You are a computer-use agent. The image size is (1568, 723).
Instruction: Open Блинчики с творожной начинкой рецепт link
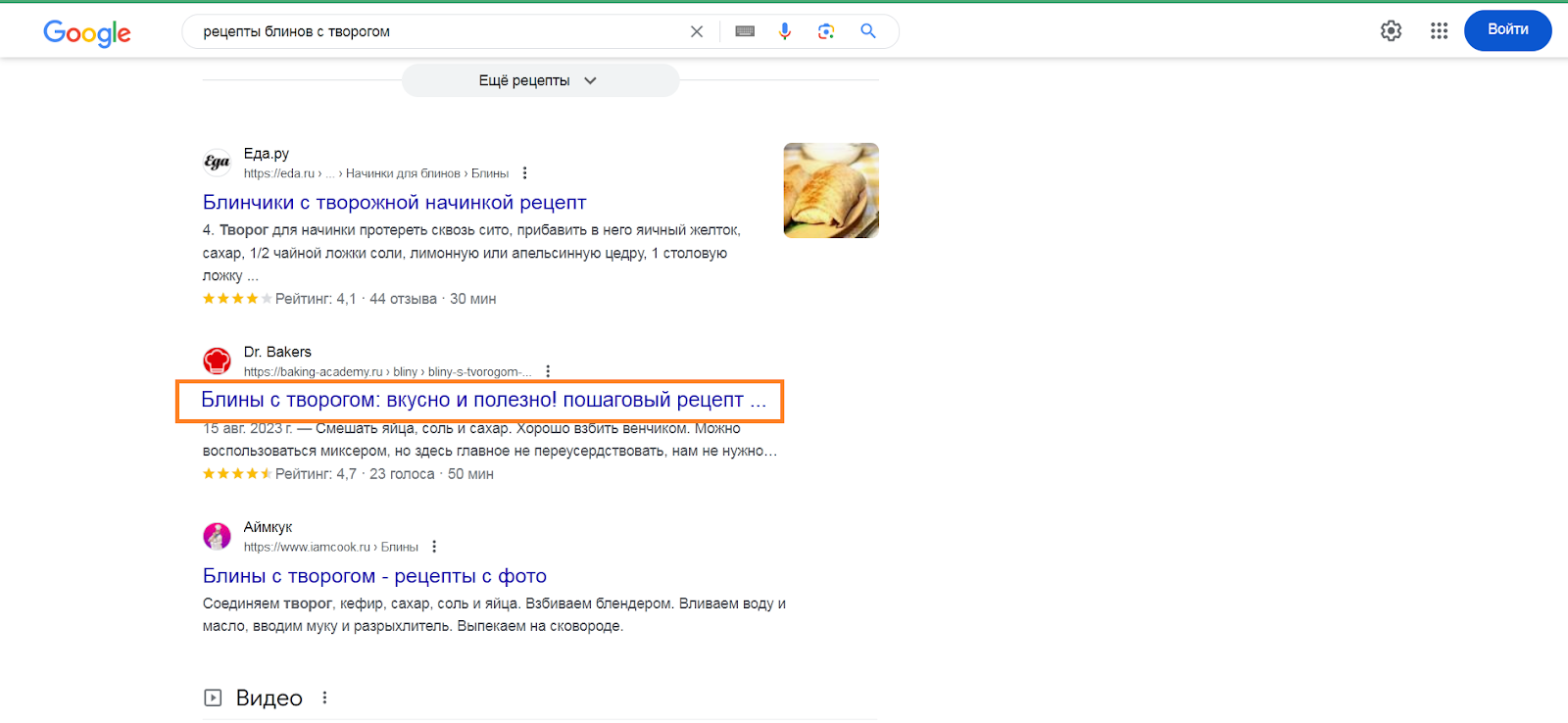[394, 203]
